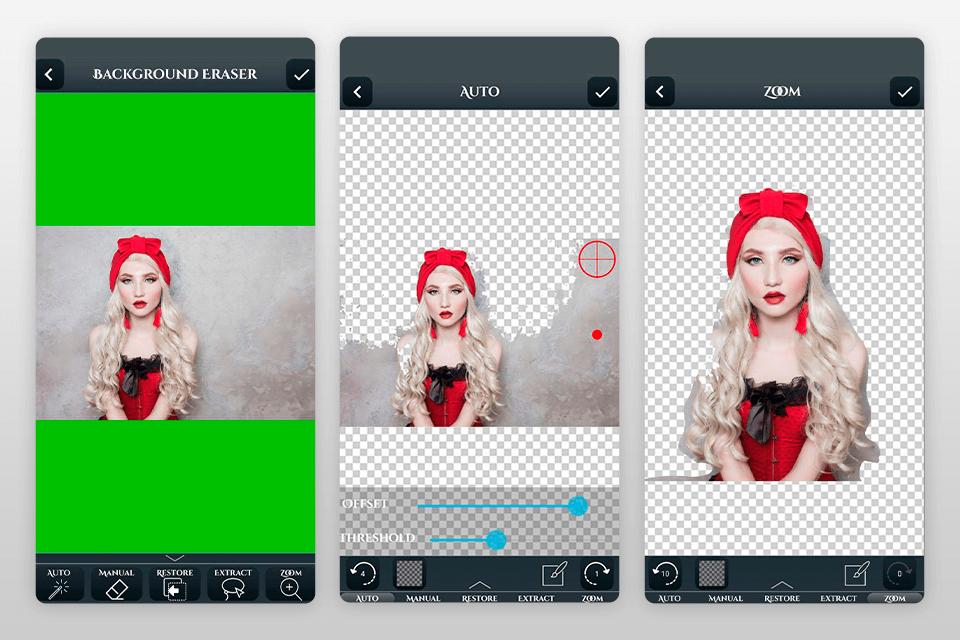Select the Extract lasso tool
Viewport: 960px width, 640px height.
233,584
